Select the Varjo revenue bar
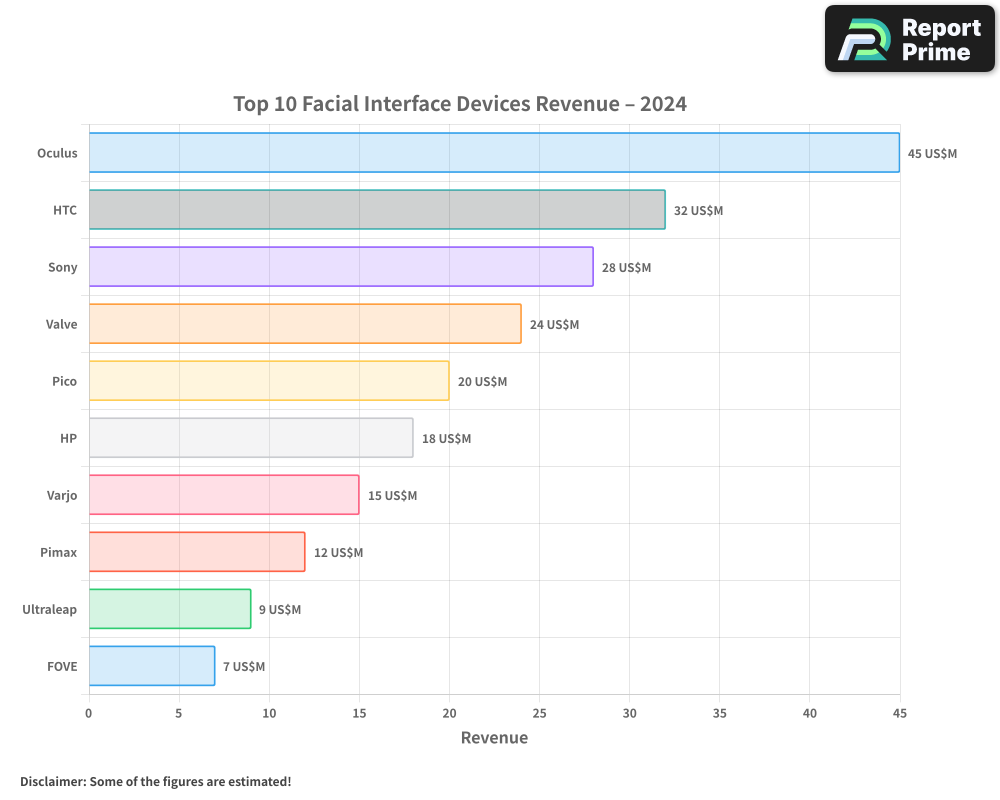Viewport: 1000px width, 800px height. (x=223, y=495)
